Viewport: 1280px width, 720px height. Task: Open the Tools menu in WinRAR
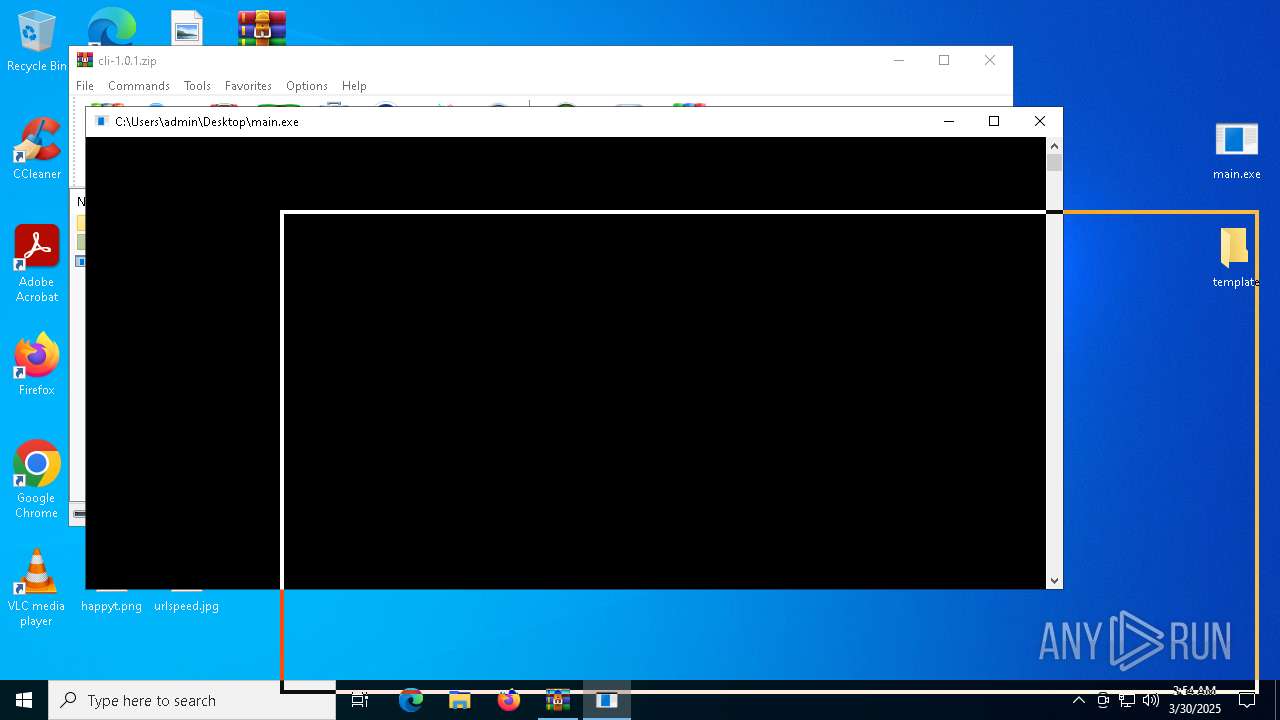coord(197,86)
